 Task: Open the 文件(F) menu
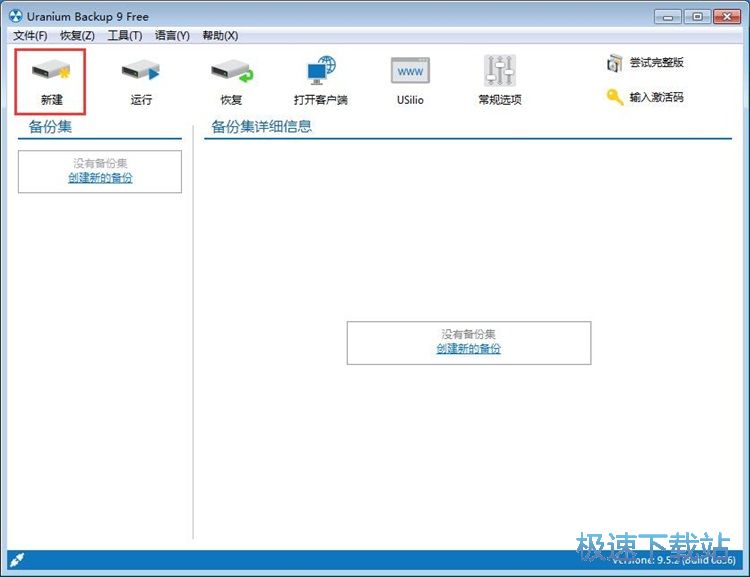pos(30,35)
